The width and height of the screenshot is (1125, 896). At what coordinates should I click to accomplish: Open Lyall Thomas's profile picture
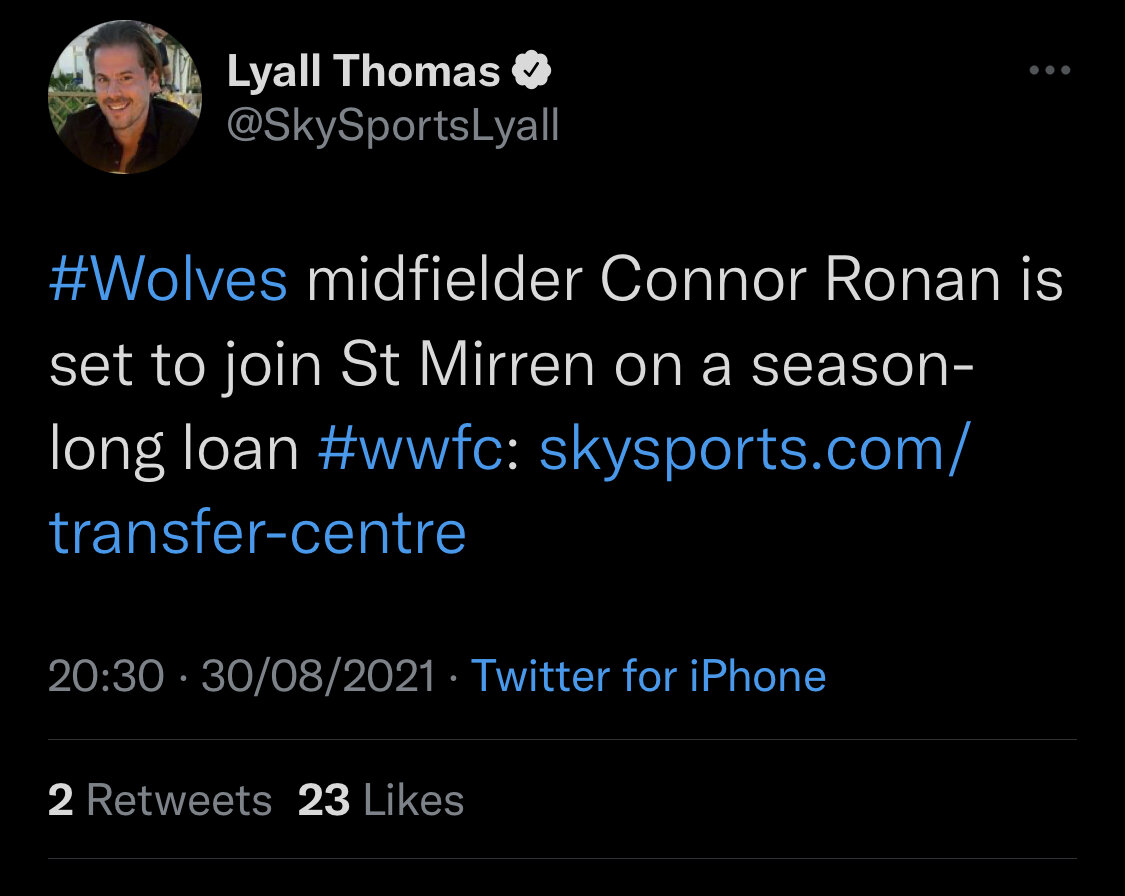125,97
